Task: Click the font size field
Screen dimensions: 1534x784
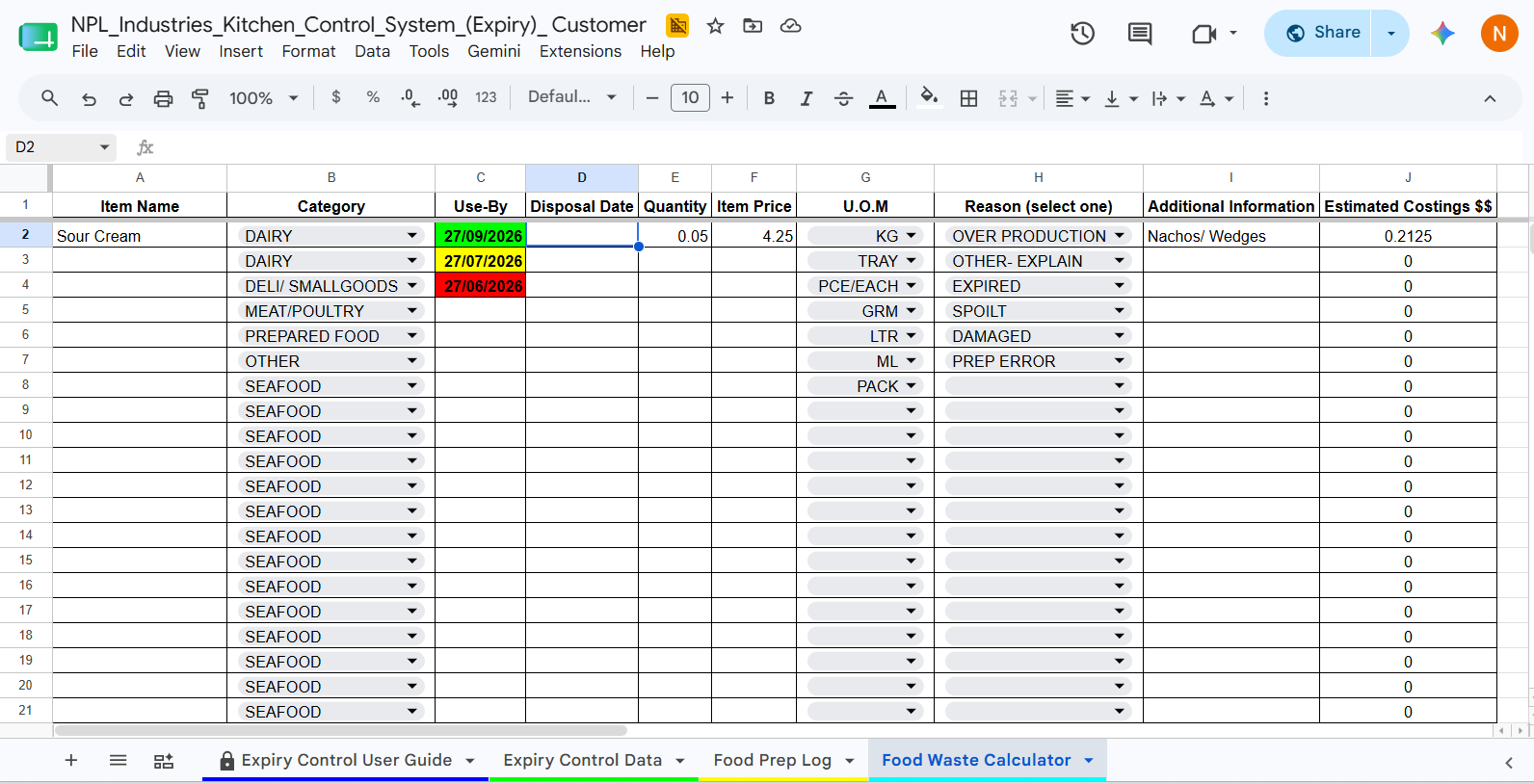Action: (690, 97)
